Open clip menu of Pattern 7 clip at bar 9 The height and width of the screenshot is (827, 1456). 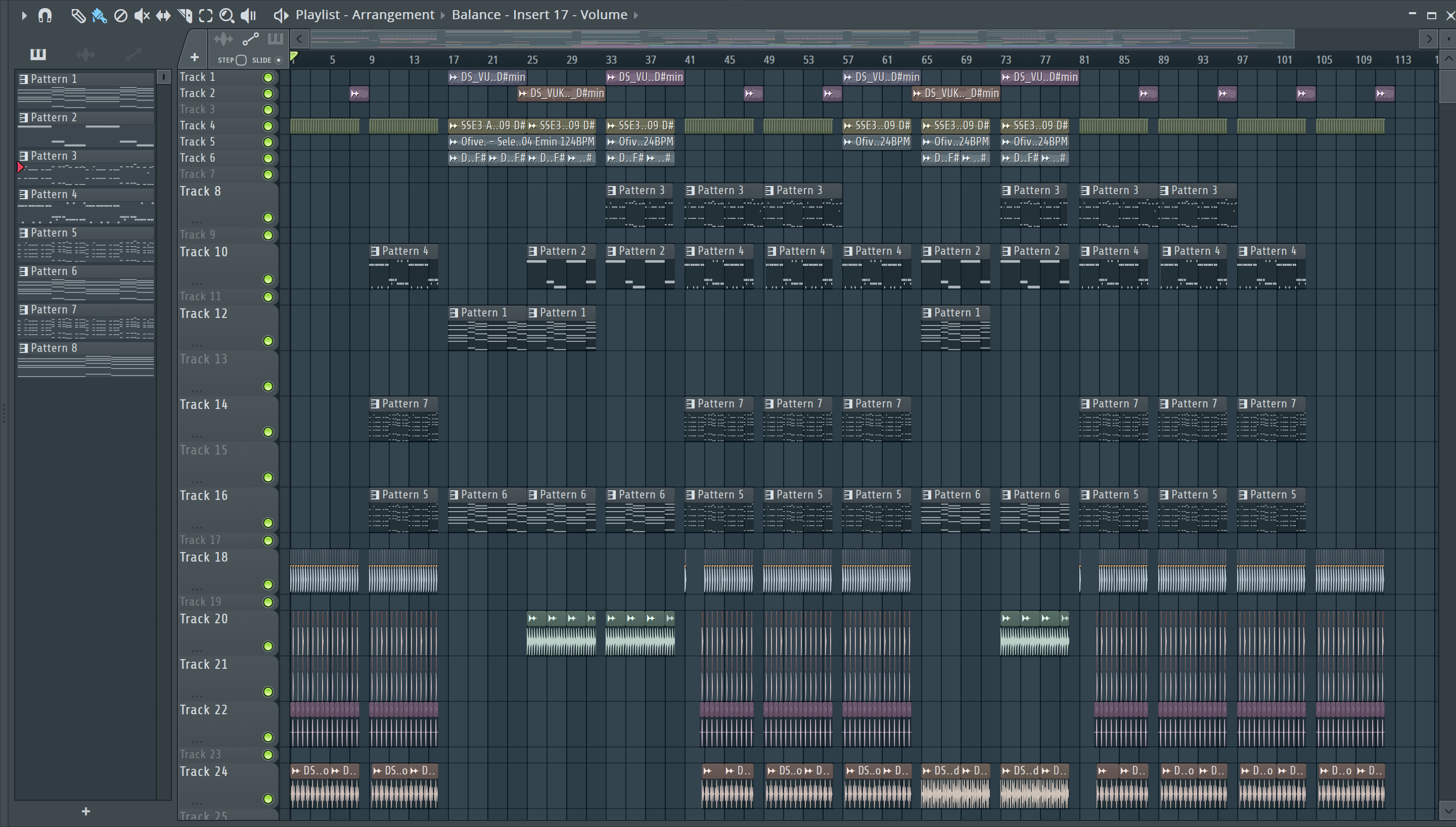tap(375, 404)
